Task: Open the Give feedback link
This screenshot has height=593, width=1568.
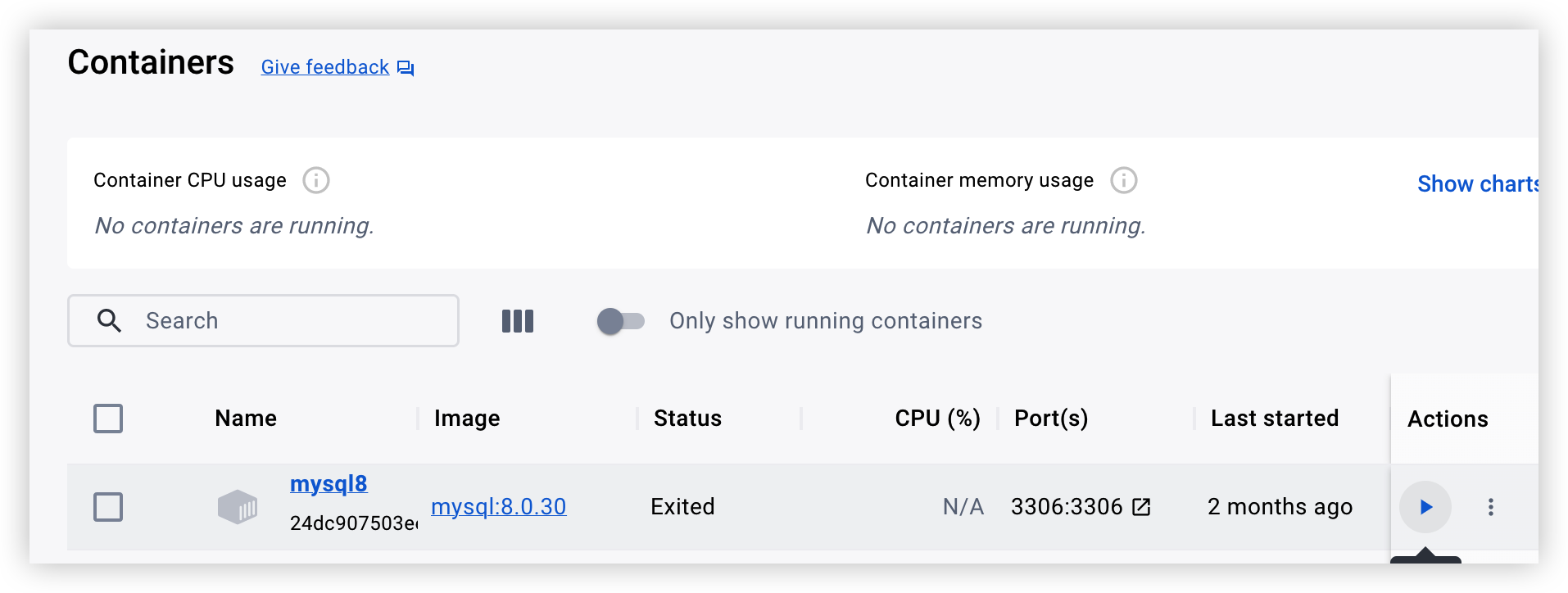Action: [x=325, y=67]
